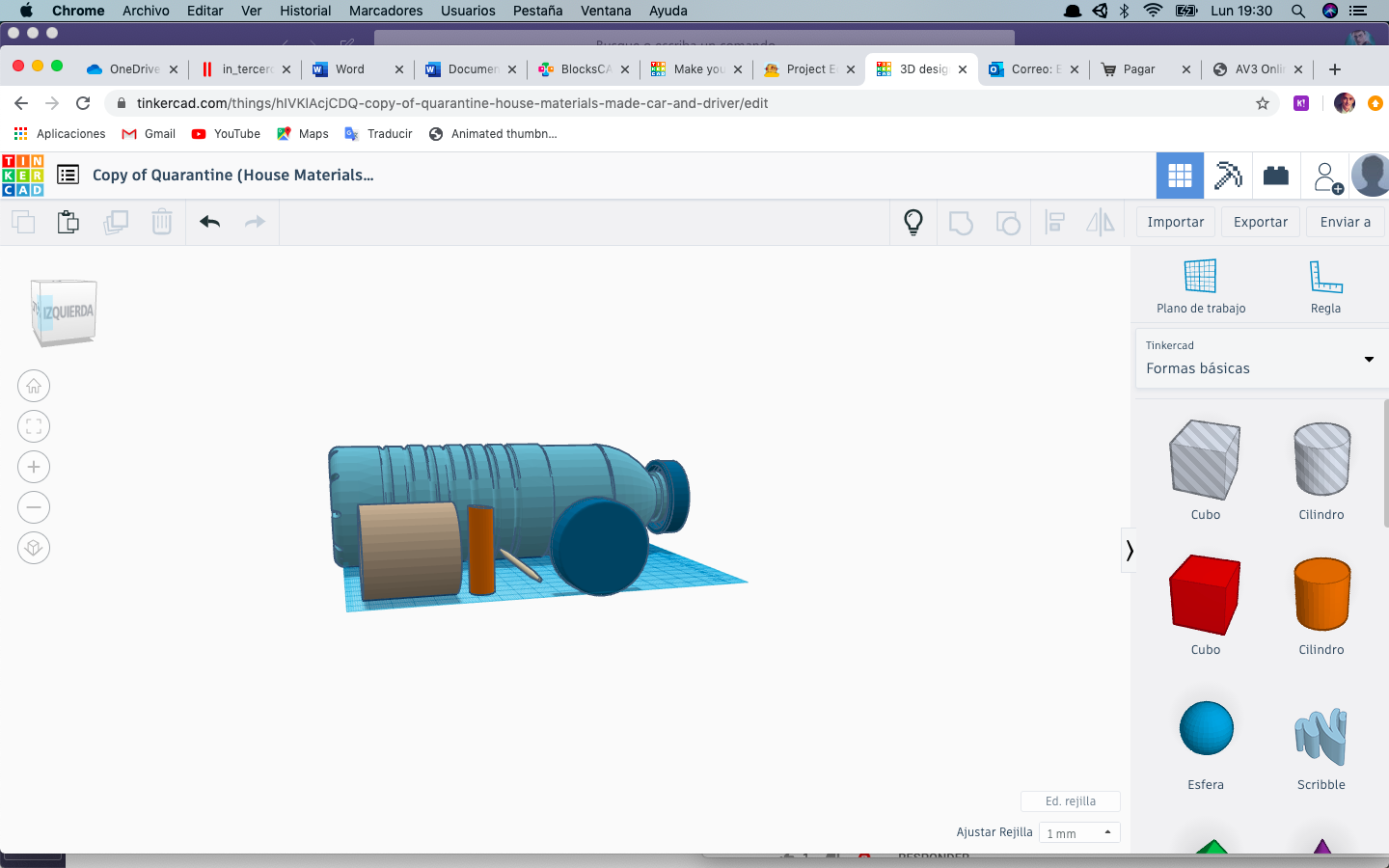The width and height of the screenshot is (1389, 868).
Task: Open the Traducir bookmark
Action: 379,134
